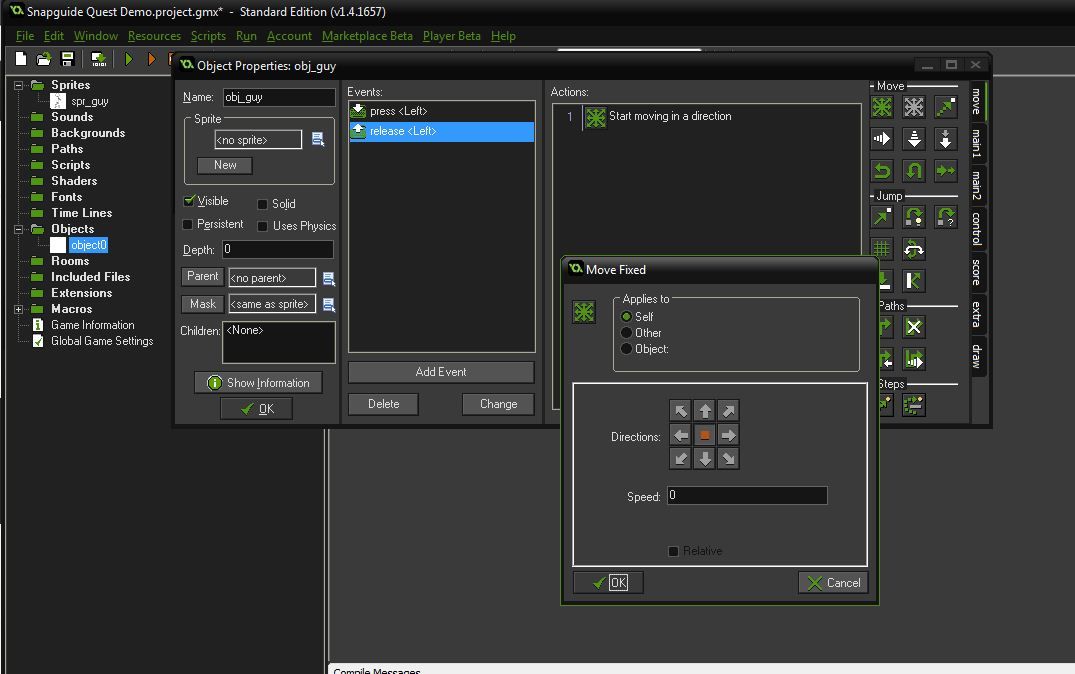Select the Move Fixed action icon in palette
This screenshot has height=674, width=1075.
[882, 107]
